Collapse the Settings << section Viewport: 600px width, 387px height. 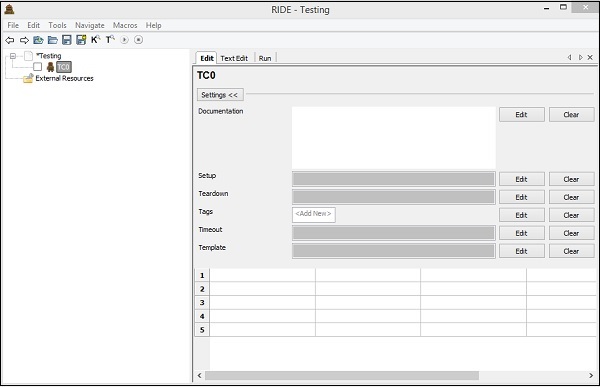220,95
